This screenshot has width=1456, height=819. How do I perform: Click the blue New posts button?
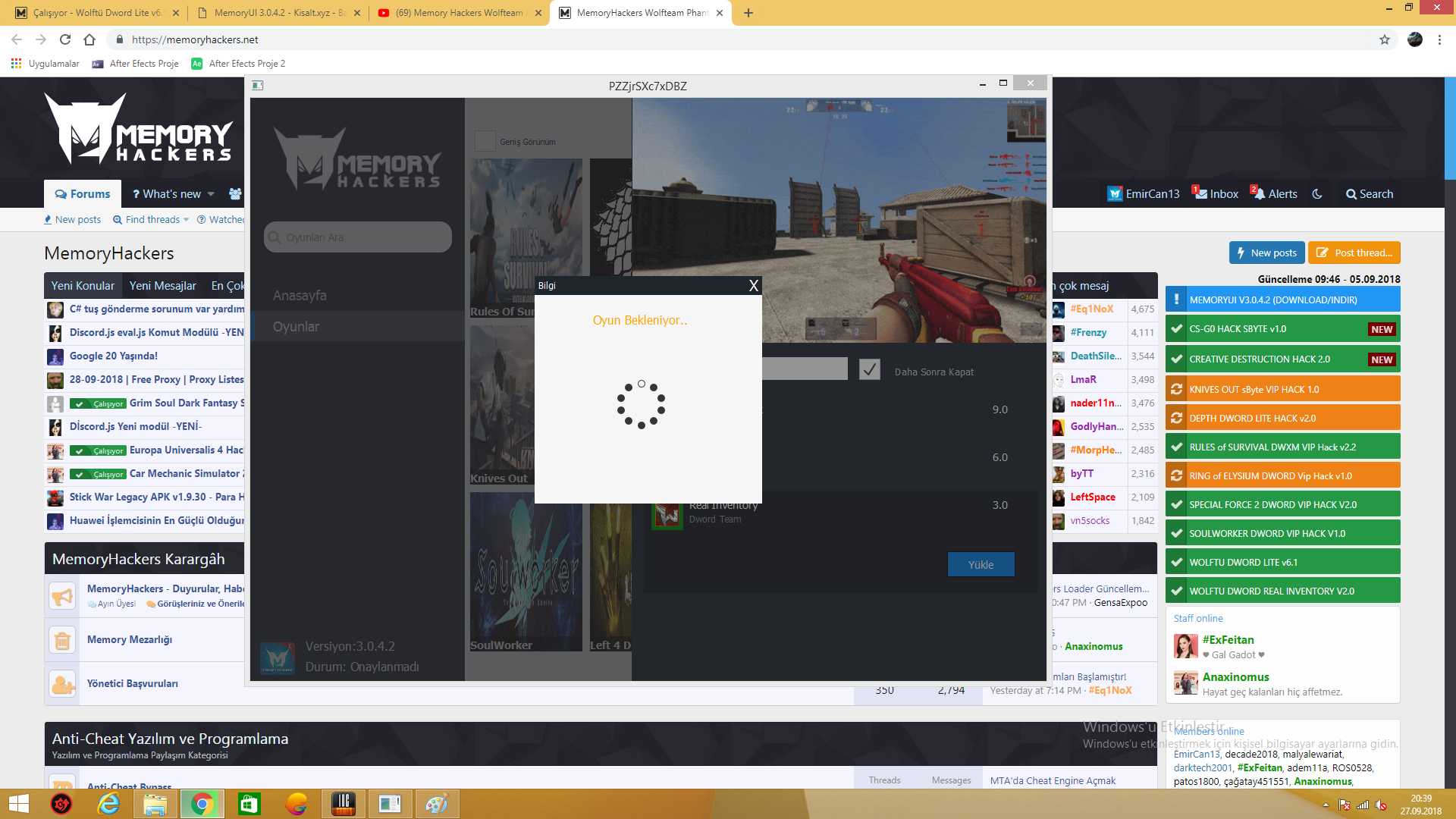point(1266,253)
